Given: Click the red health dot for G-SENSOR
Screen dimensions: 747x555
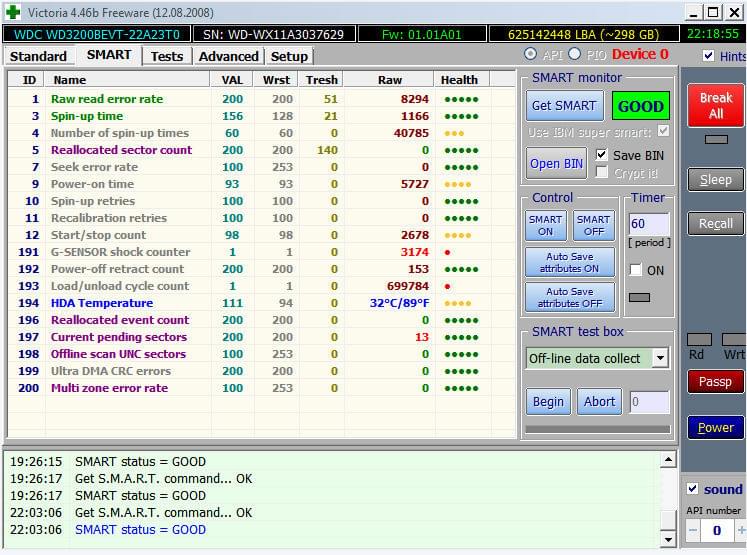Looking at the screenshot, I should point(447,252).
